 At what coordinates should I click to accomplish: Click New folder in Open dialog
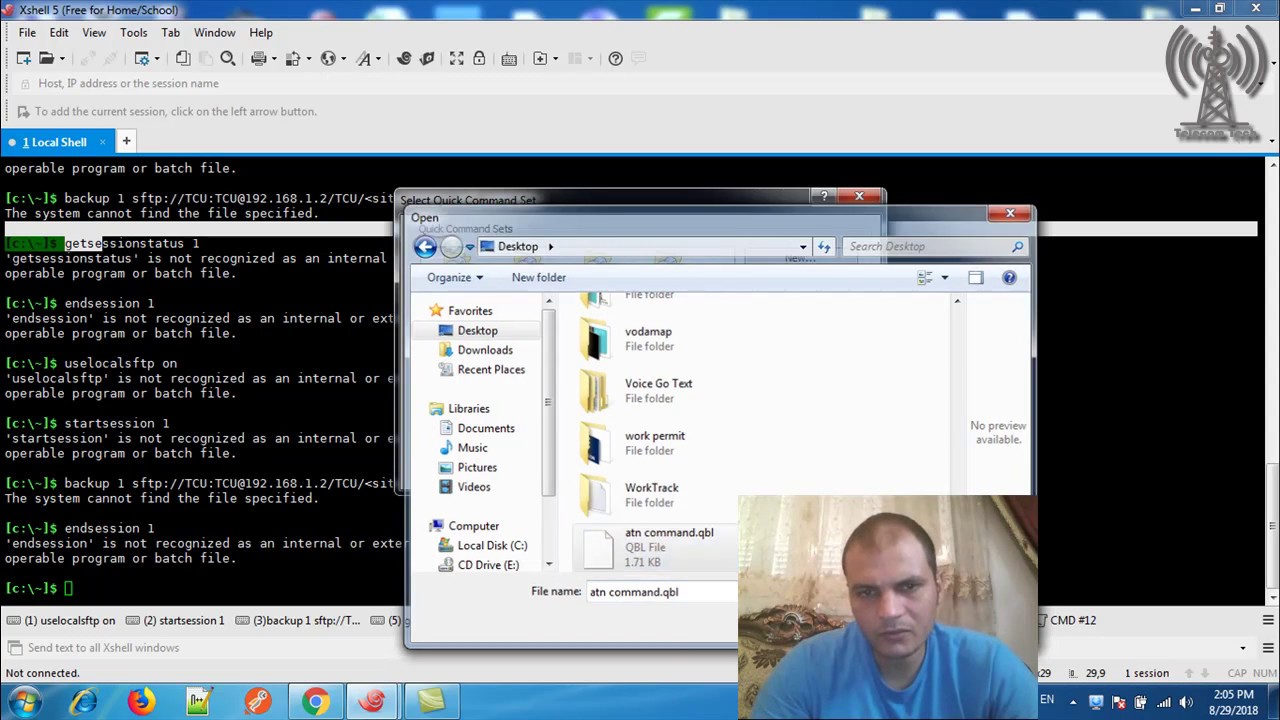click(x=538, y=277)
